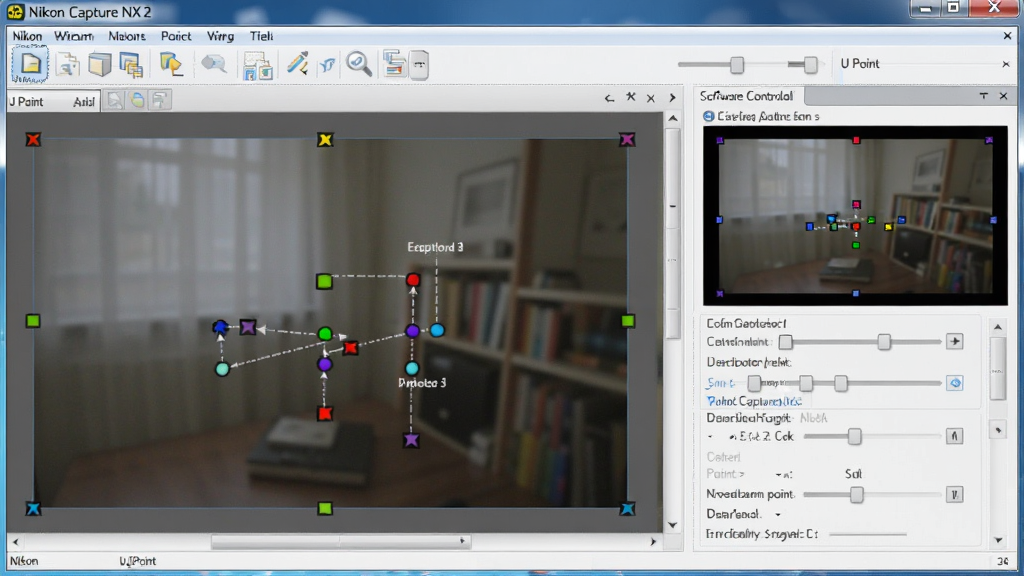The height and width of the screenshot is (576, 1024).
Task: Open the Wiram menu
Action: (73, 36)
